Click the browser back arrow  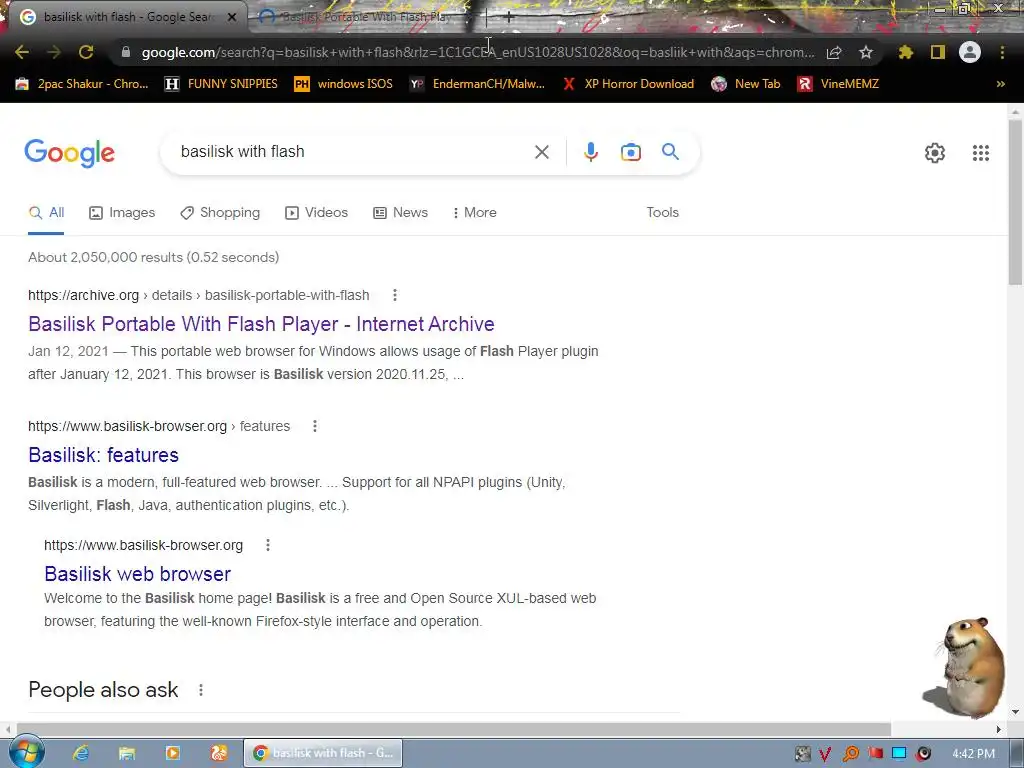(22, 52)
